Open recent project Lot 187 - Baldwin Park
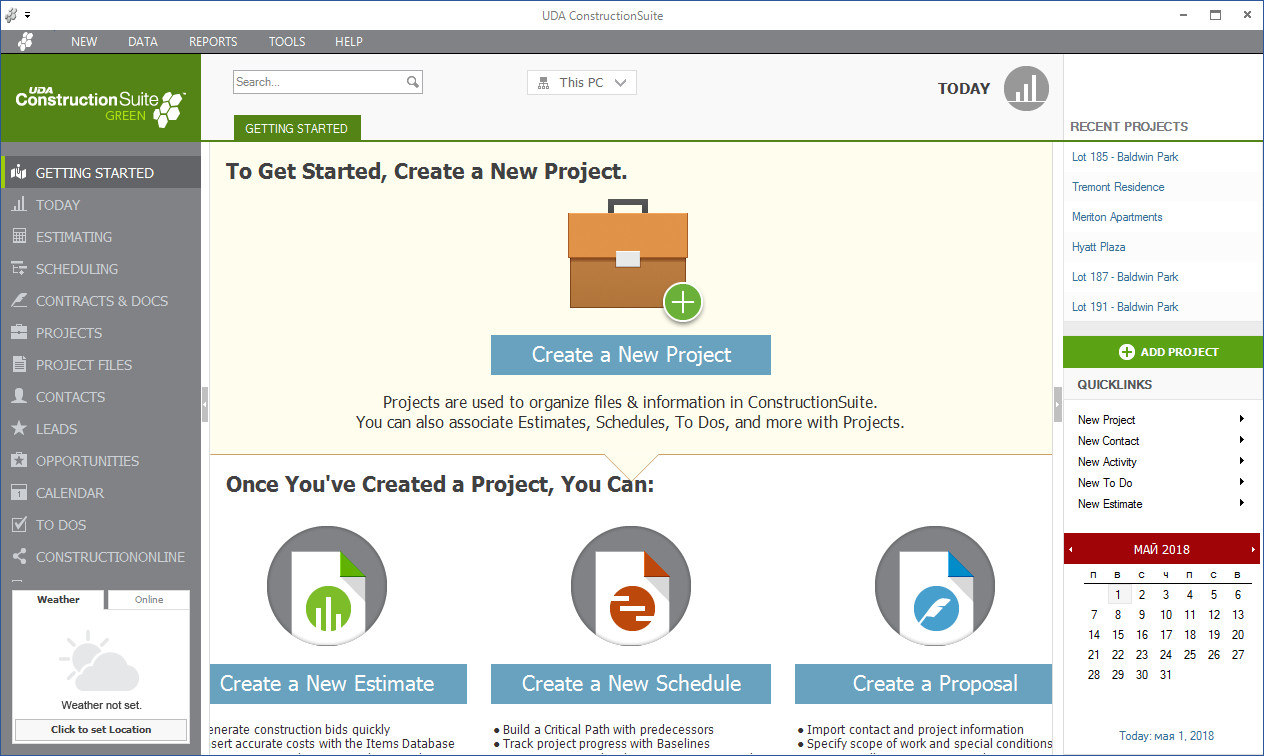The height and width of the screenshot is (756, 1264). tap(1125, 277)
